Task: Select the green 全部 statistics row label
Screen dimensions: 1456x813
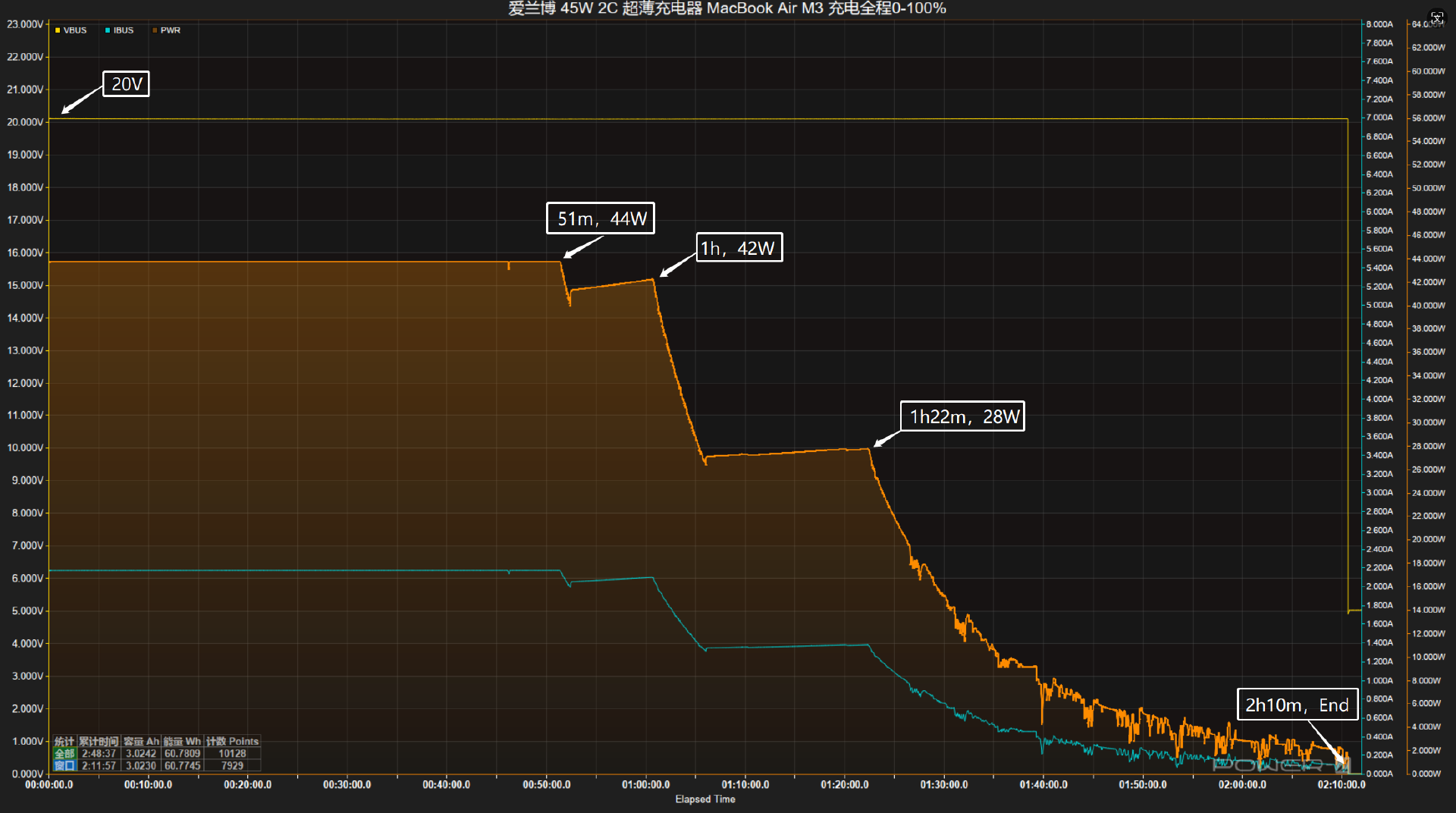Action: (x=64, y=754)
